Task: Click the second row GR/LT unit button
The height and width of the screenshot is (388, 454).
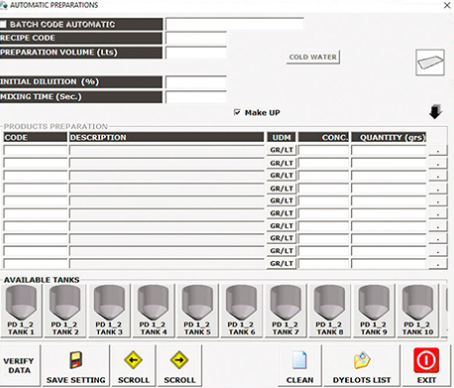Action: pos(281,163)
